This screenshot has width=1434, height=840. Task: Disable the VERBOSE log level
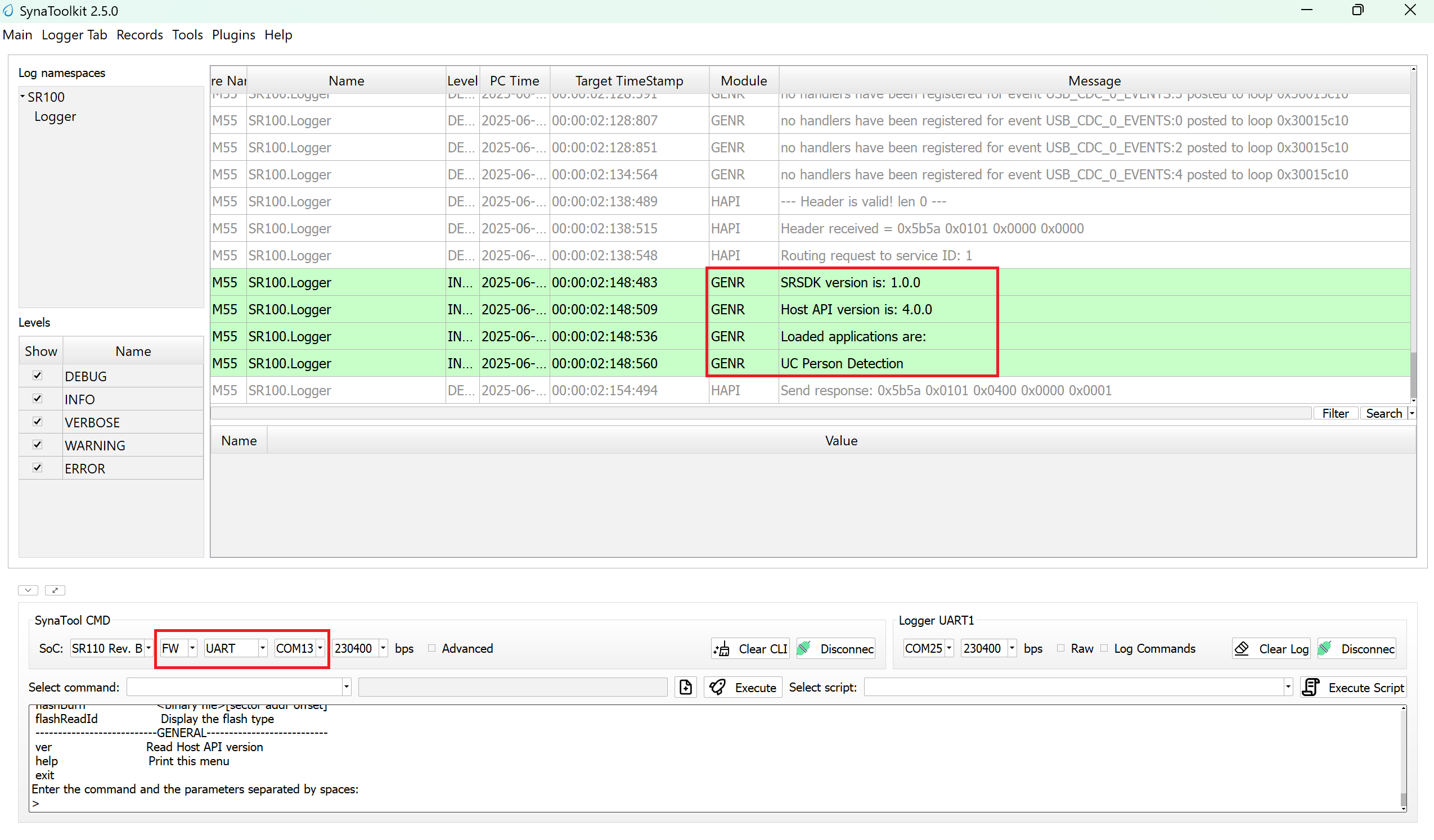tap(38, 422)
